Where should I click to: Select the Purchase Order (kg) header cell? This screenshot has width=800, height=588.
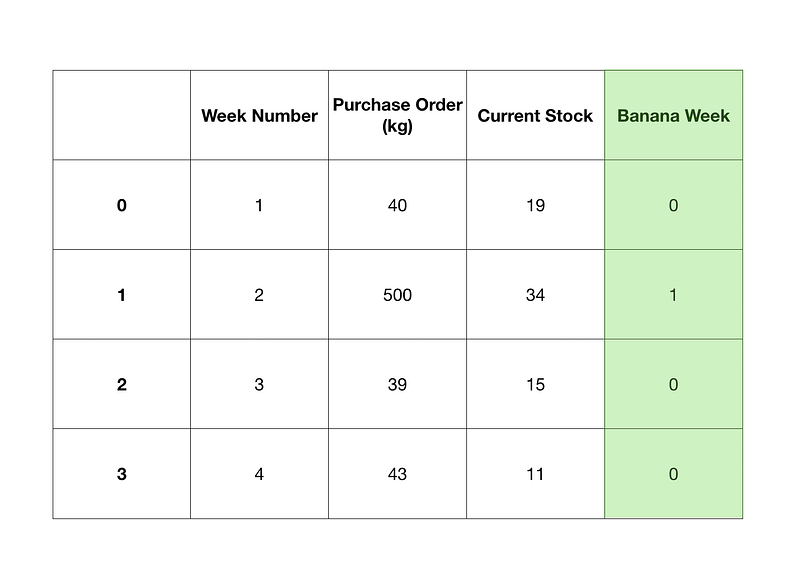point(397,115)
